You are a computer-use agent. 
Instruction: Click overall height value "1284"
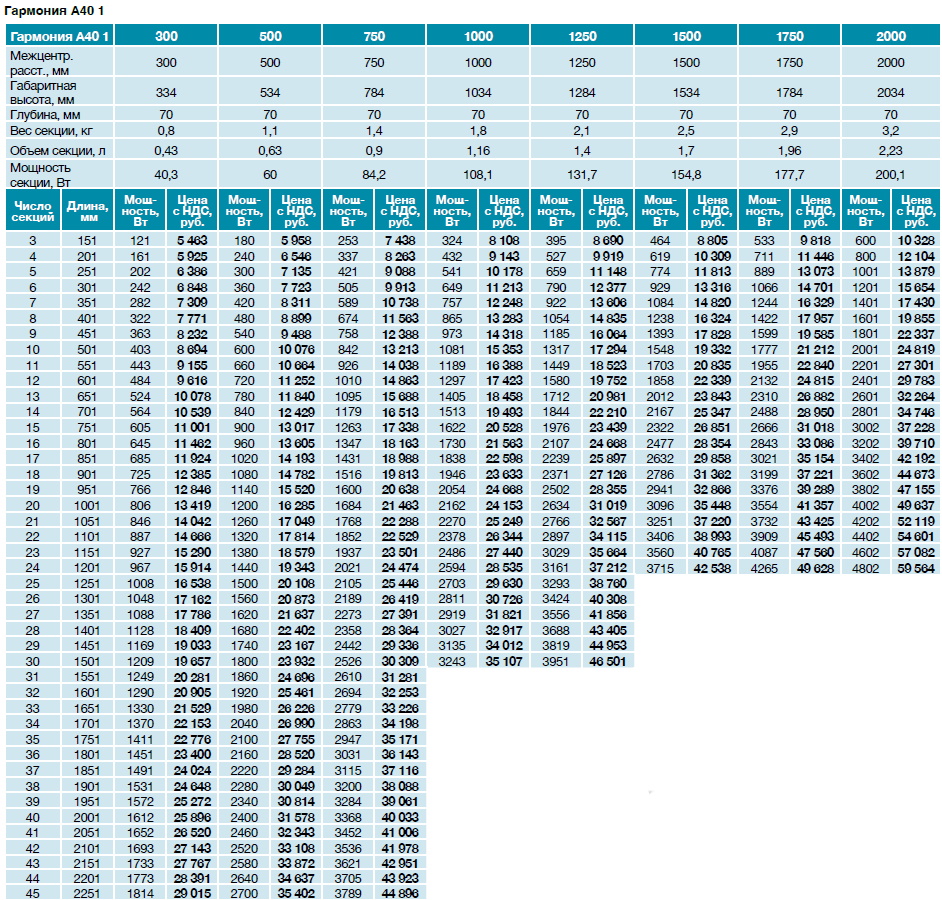(x=582, y=93)
